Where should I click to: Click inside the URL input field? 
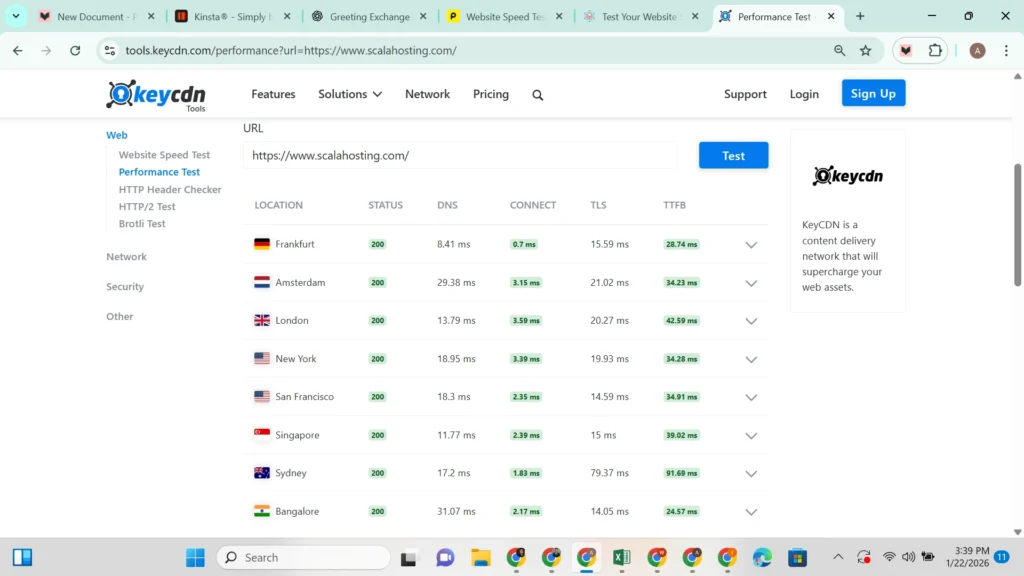coord(460,155)
